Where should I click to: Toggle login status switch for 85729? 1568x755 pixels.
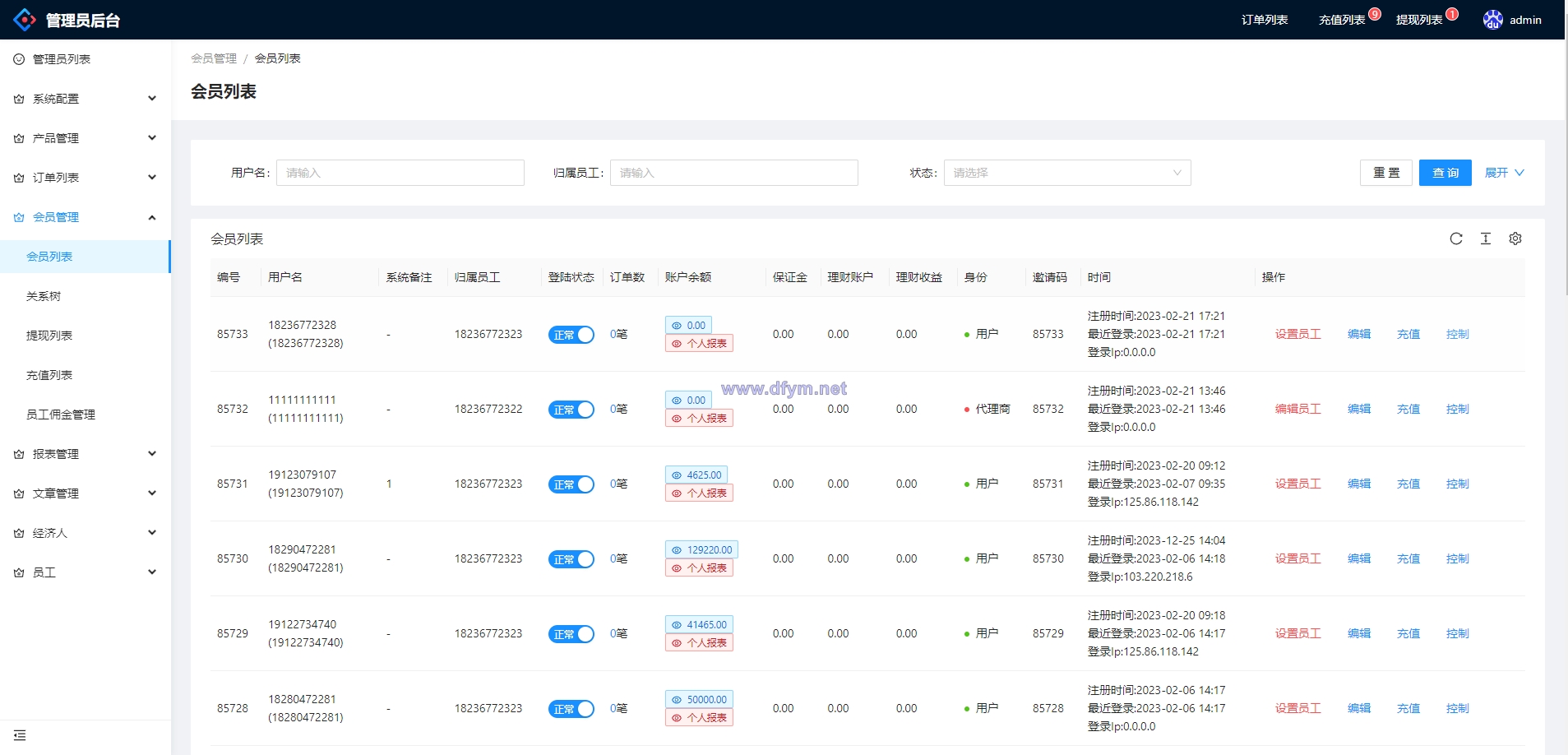(571, 634)
